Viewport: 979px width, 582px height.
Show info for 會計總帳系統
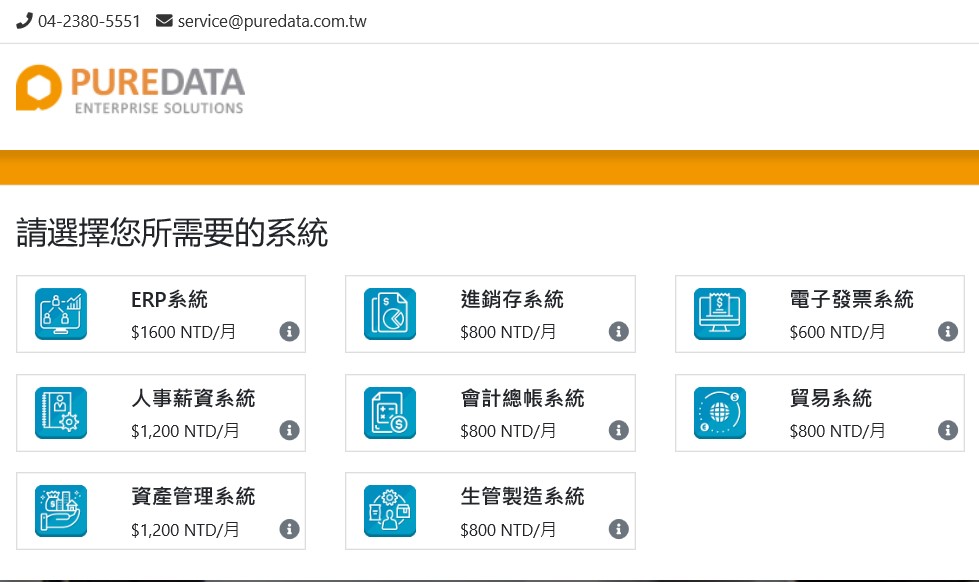[619, 430]
